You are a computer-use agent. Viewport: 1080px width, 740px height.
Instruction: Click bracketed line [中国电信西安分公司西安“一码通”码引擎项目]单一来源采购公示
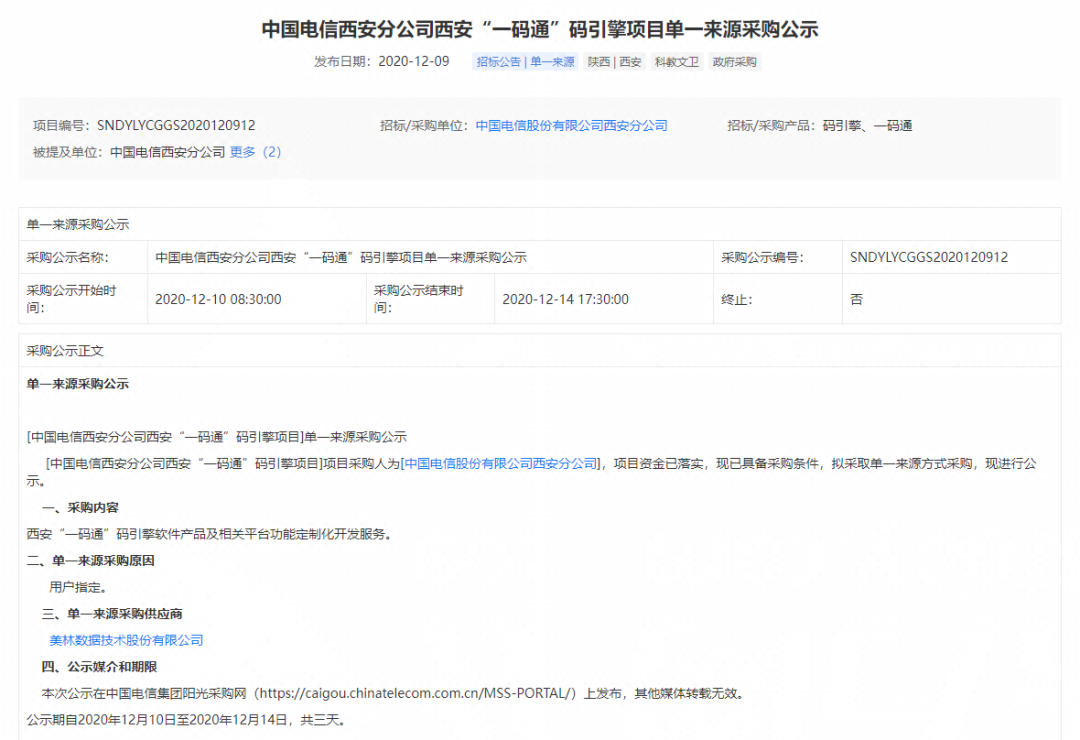[x=217, y=437]
